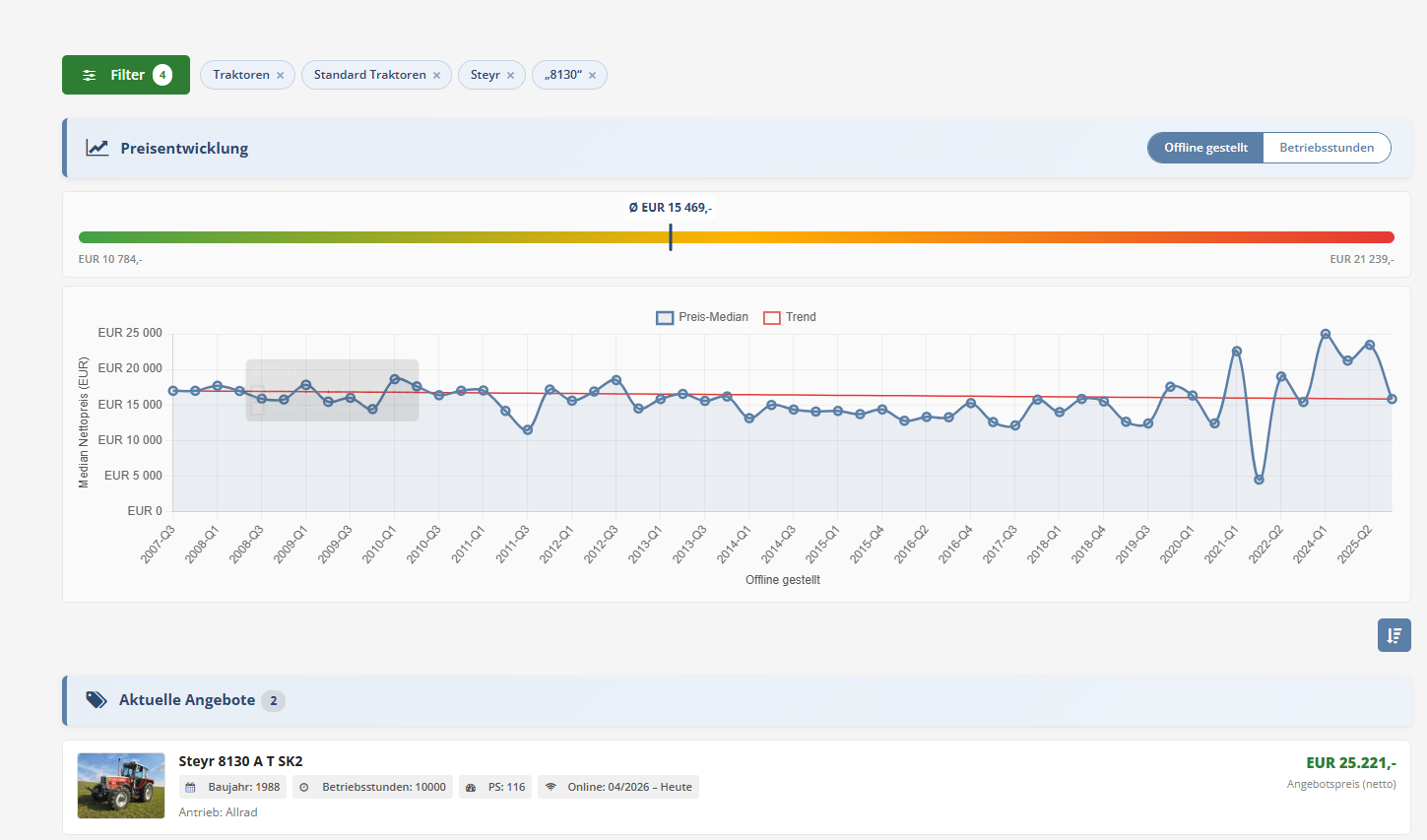1427x840 pixels.
Task: Open the Steyr 8130 A T SK2 listing
Action: 240,761
